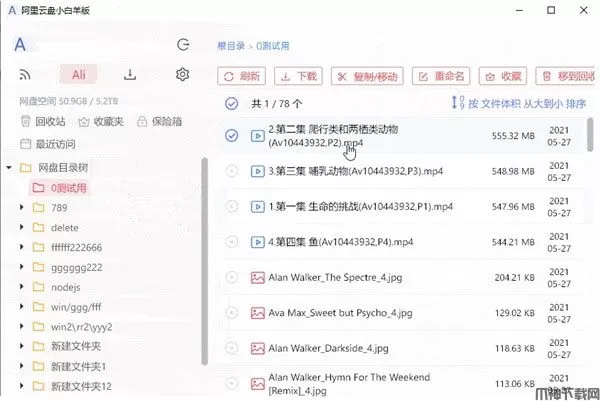The width and height of the screenshot is (600, 401).
Task: Check the 3.第三集 哺乳动物 file checkbox
Action: click(x=232, y=171)
